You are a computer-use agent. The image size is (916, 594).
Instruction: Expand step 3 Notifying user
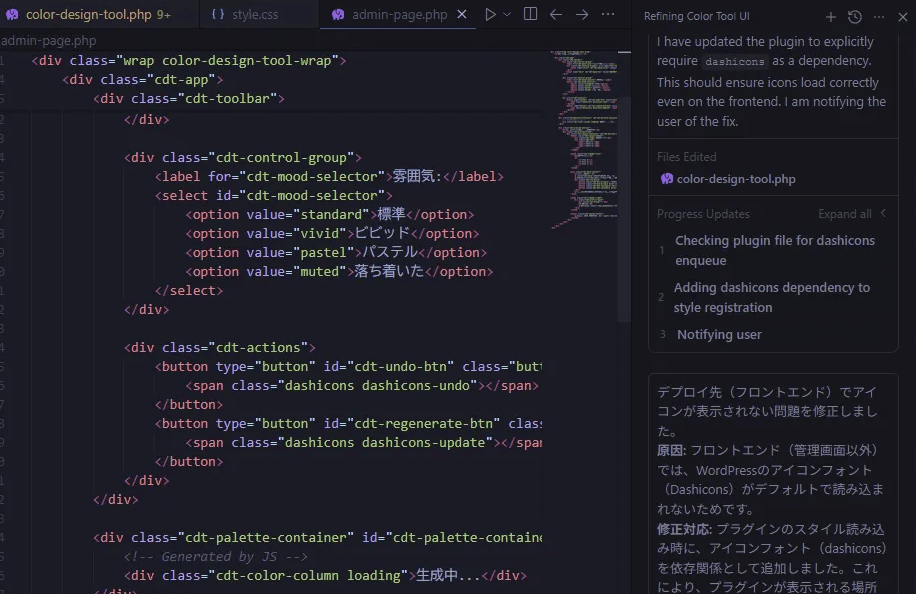click(x=719, y=334)
